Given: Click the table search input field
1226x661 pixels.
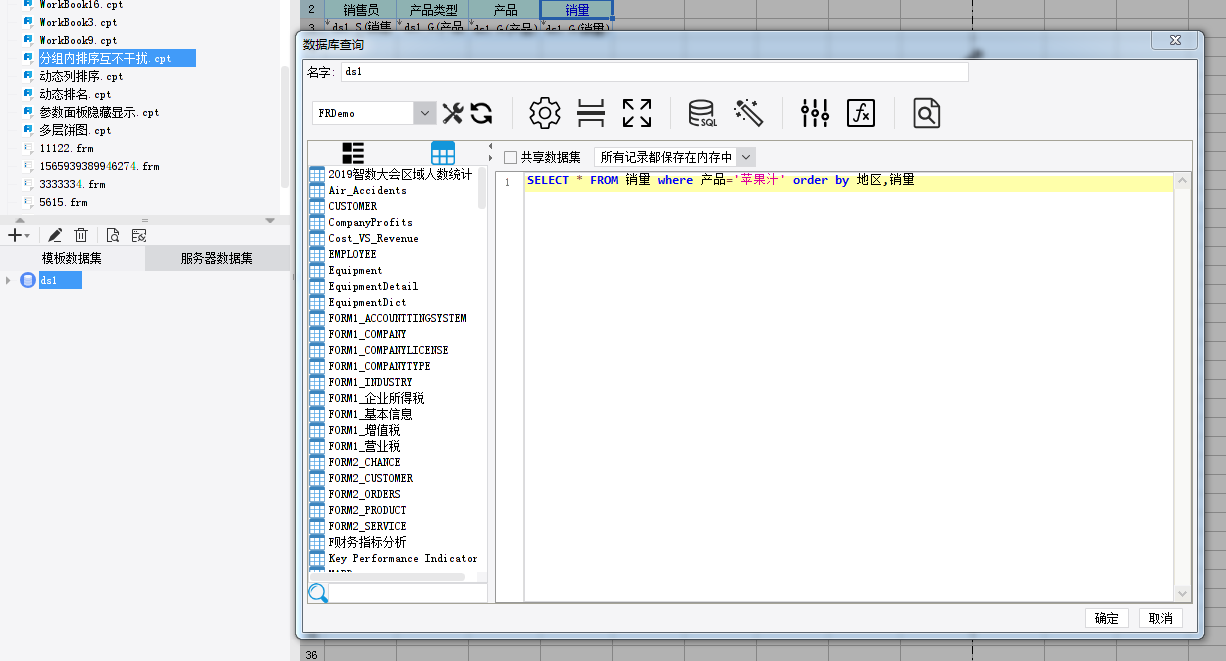Looking at the screenshot, I should point(407,593).
